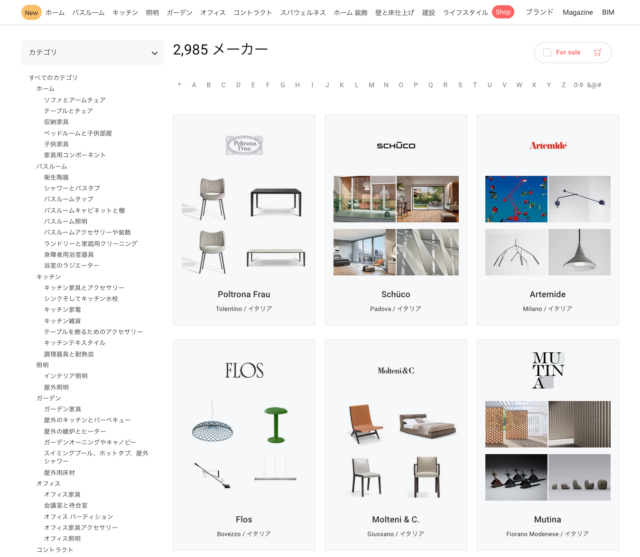Expand the カテゴリ dropdown chevron
Image resolution: width=640 pixels, height=557 pixels.
tap(154, 53)
